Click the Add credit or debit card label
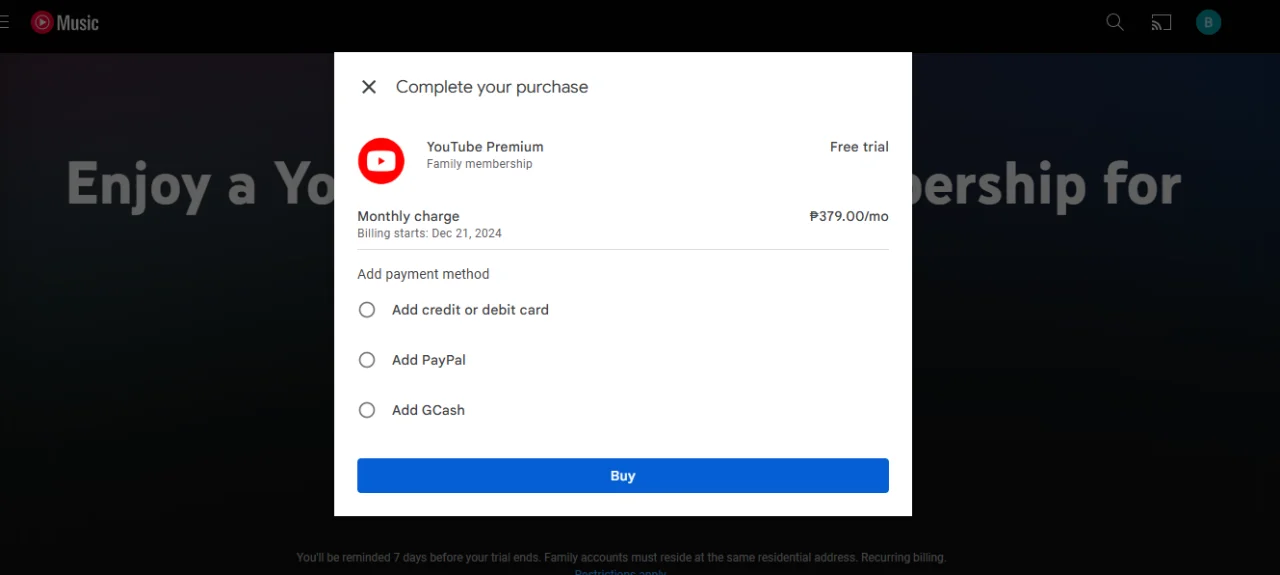This screenshot has height=575, width=1280. pyautogui.click(x=470, y=310)
